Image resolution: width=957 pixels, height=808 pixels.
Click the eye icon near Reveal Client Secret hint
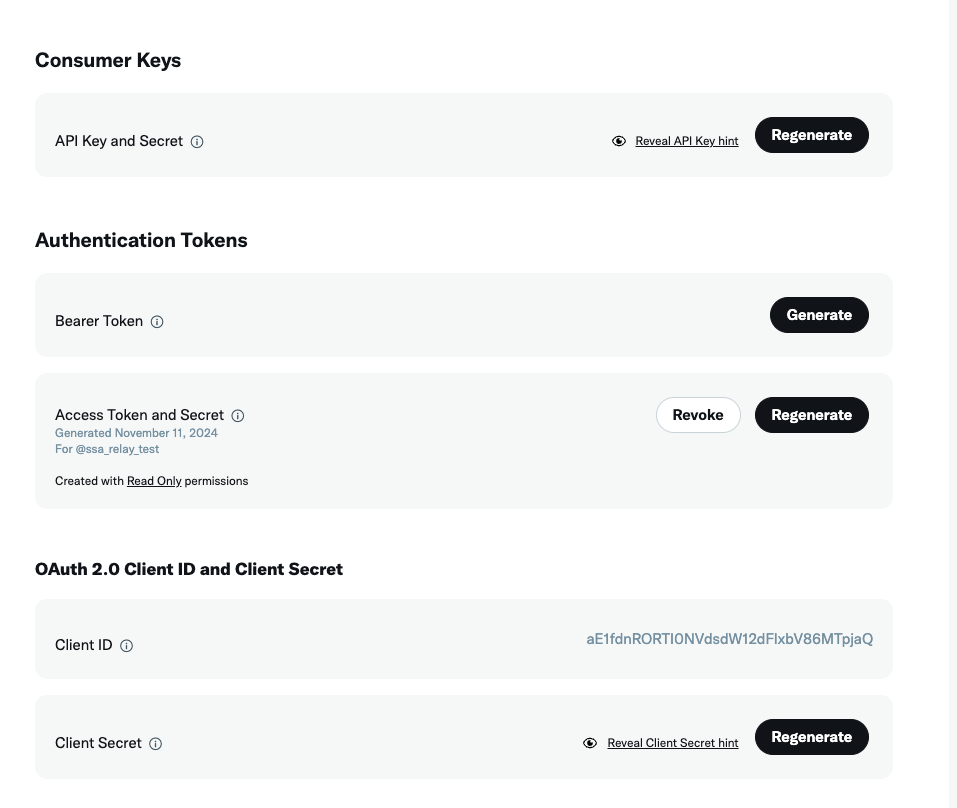click(590, 742)
